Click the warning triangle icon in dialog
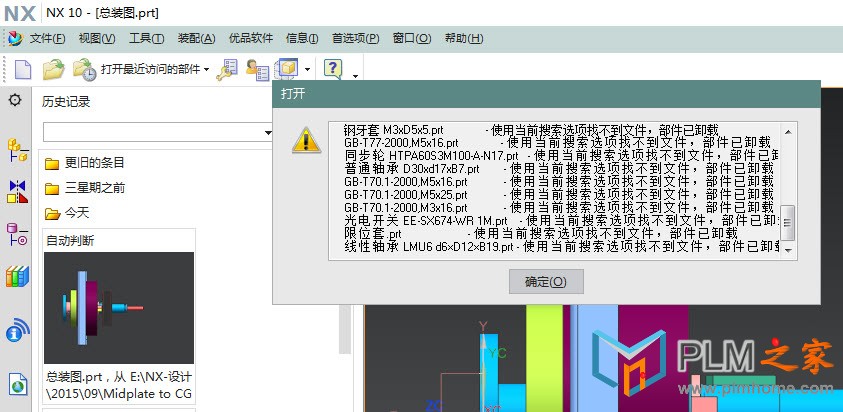This screenshot has height=412, width=843. coord(306,141)
